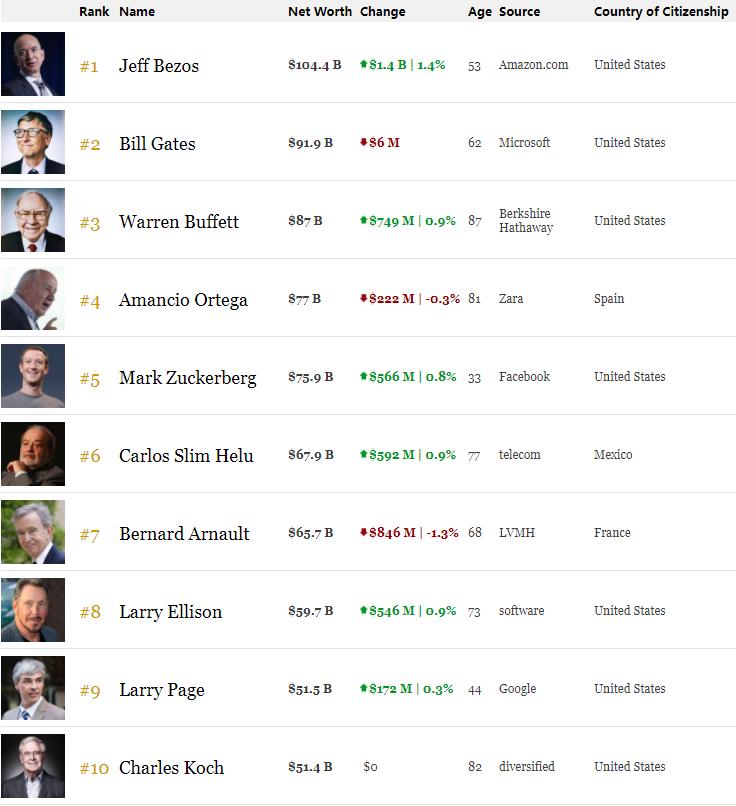
Task: Click the red down arrow in Bernard Arnault's row
Action: (x=364, y=533)
